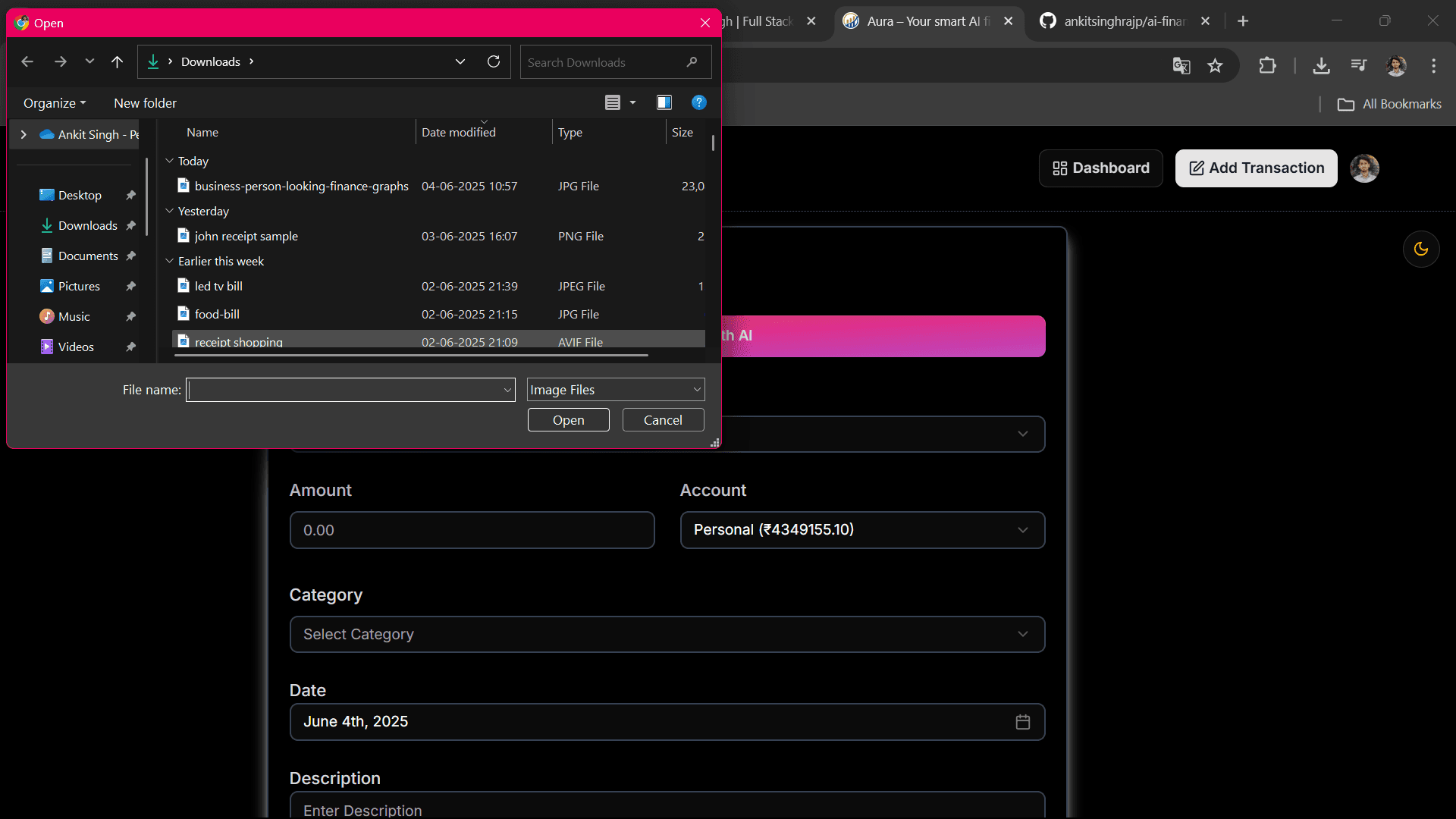Select led tv bill file
1456x819 pixels.
[440, 286]
